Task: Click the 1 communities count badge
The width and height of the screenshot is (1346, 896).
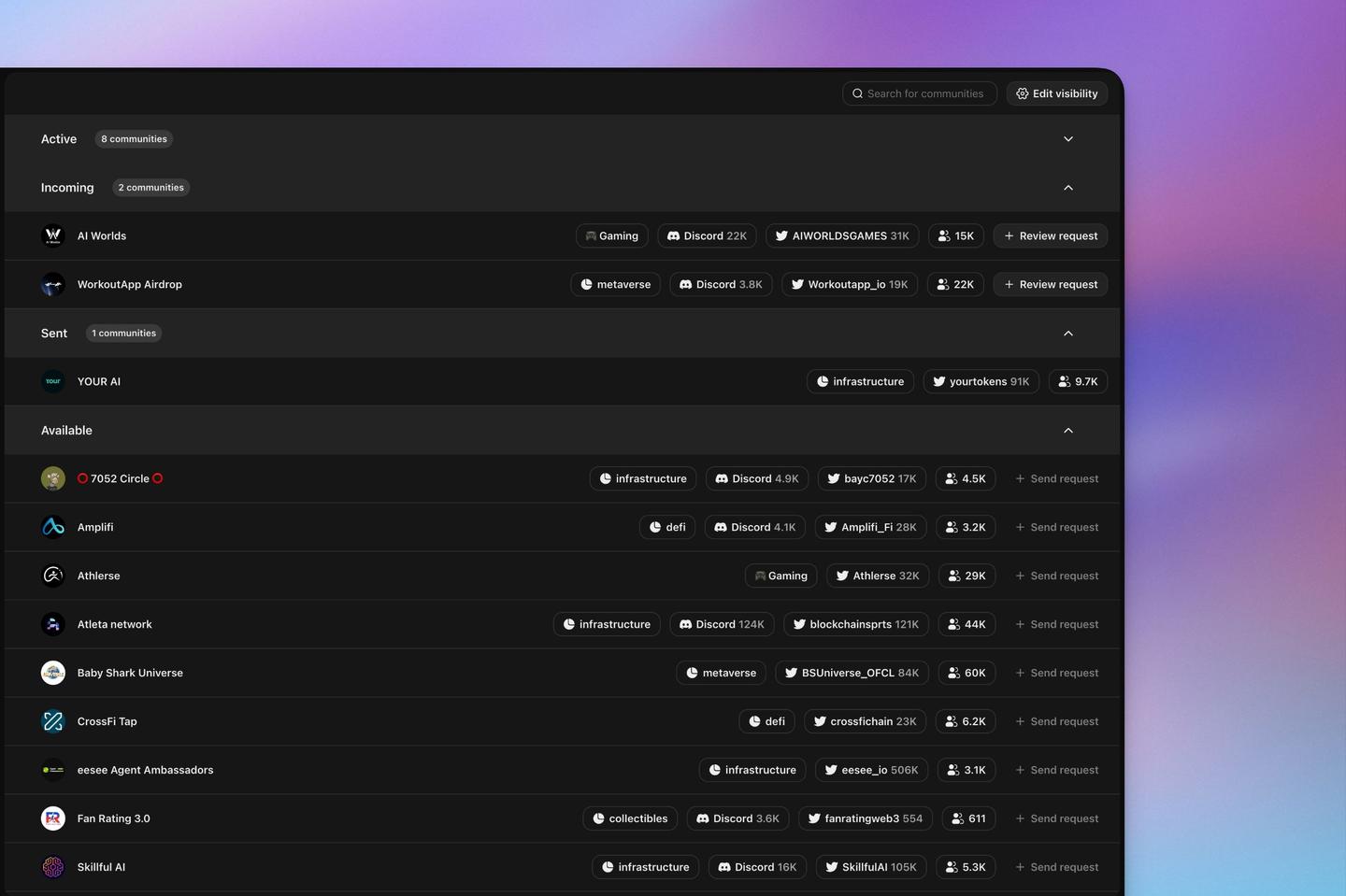Action: [x=123, y=334]
